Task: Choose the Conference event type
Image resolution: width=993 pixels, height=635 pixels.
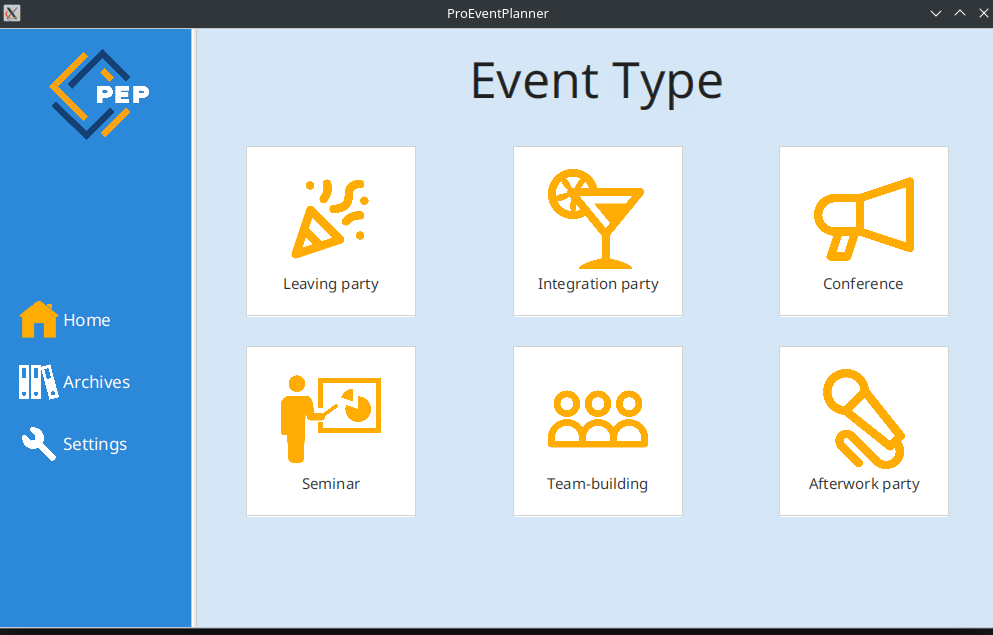Action: pyautogui.click(x=863, y=230)
